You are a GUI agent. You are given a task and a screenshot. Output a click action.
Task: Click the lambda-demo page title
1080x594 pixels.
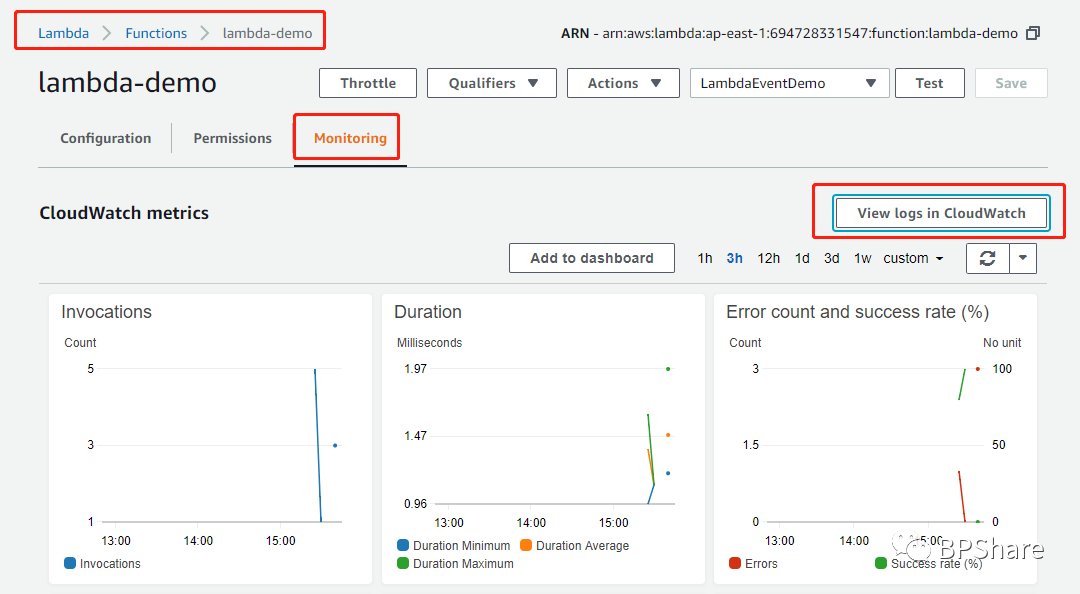click(127, 83)
